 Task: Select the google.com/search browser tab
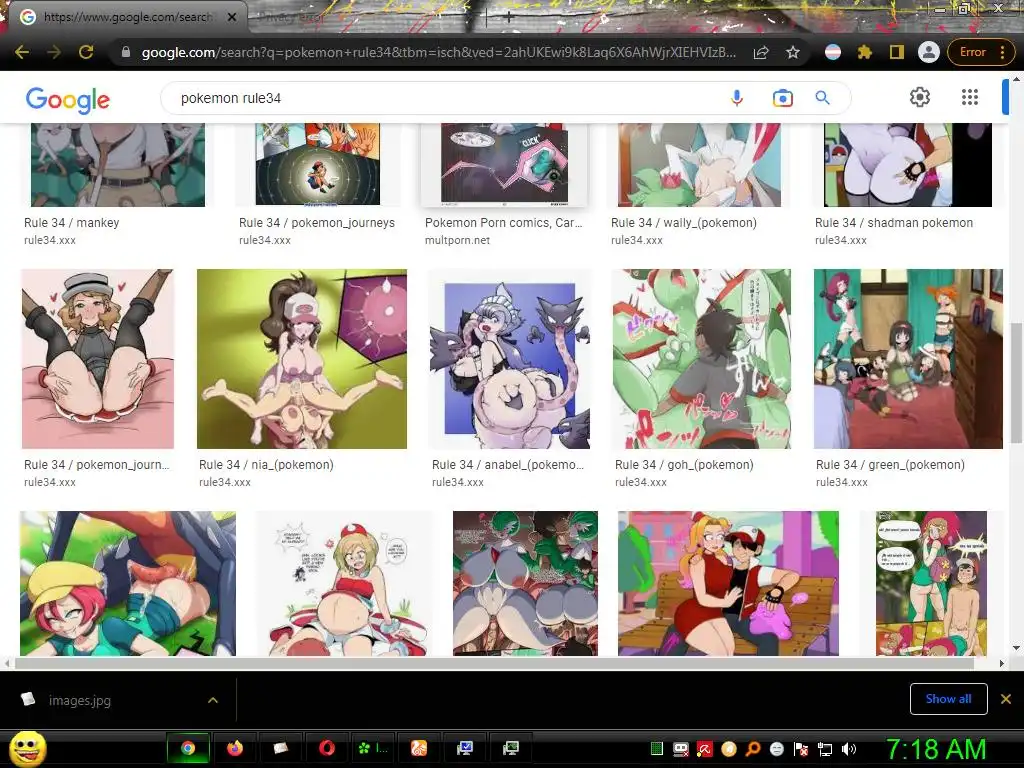tap(127, 17)
